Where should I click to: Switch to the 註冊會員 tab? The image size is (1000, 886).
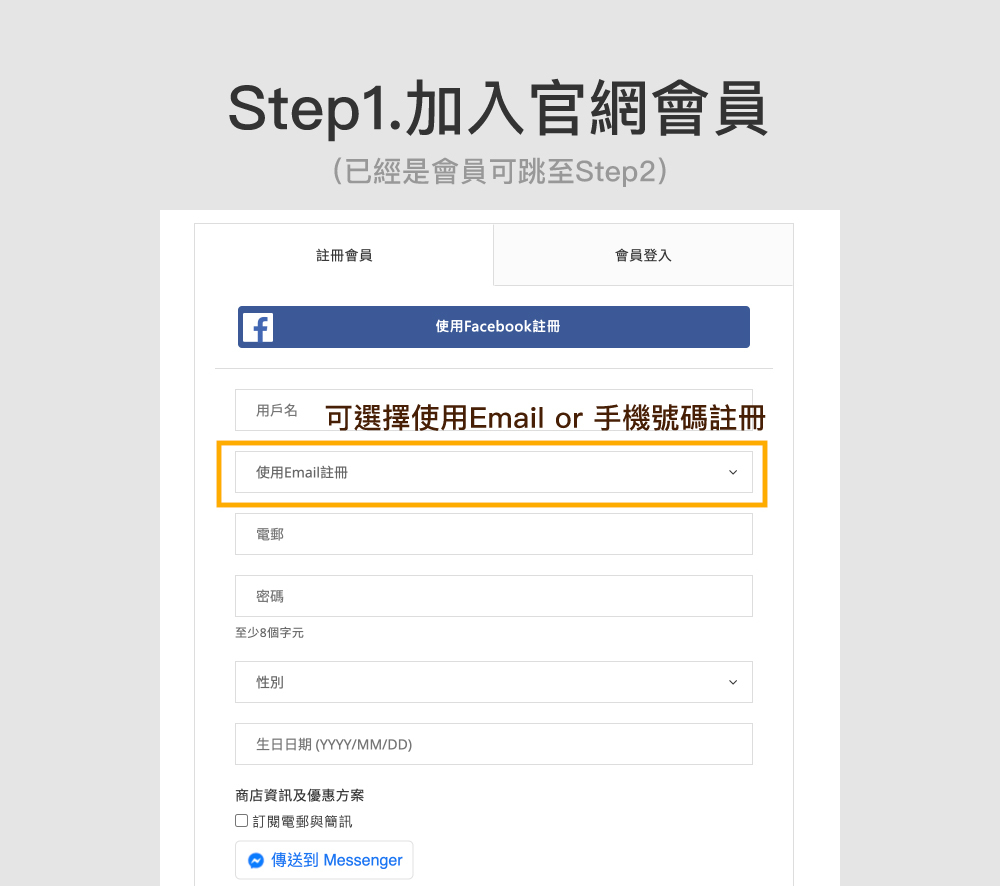click(x=344, y=255)
